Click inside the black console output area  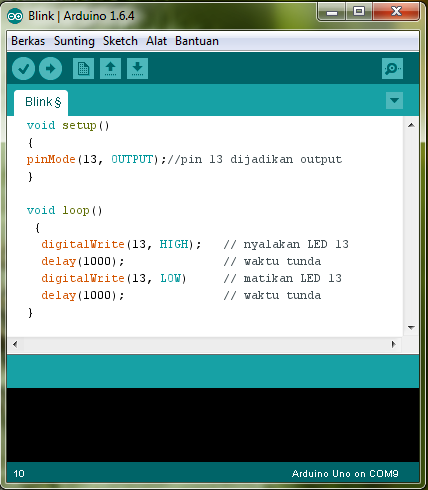point(213,425)
